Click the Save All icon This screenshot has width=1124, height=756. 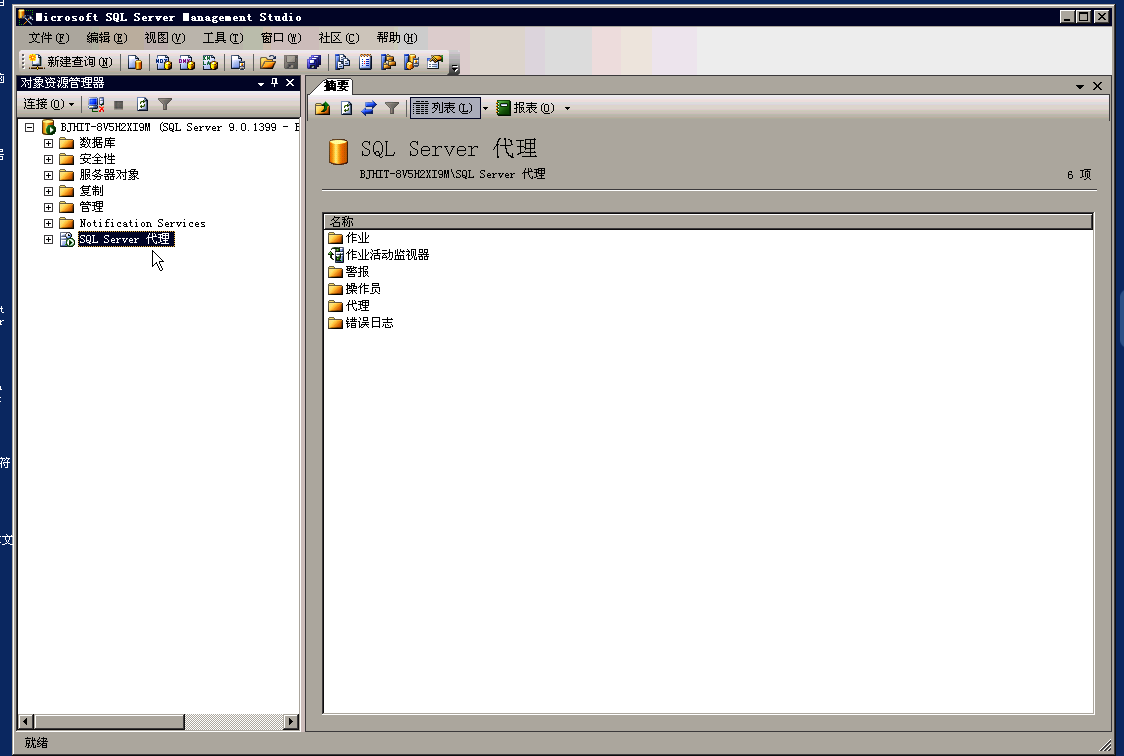313,62
